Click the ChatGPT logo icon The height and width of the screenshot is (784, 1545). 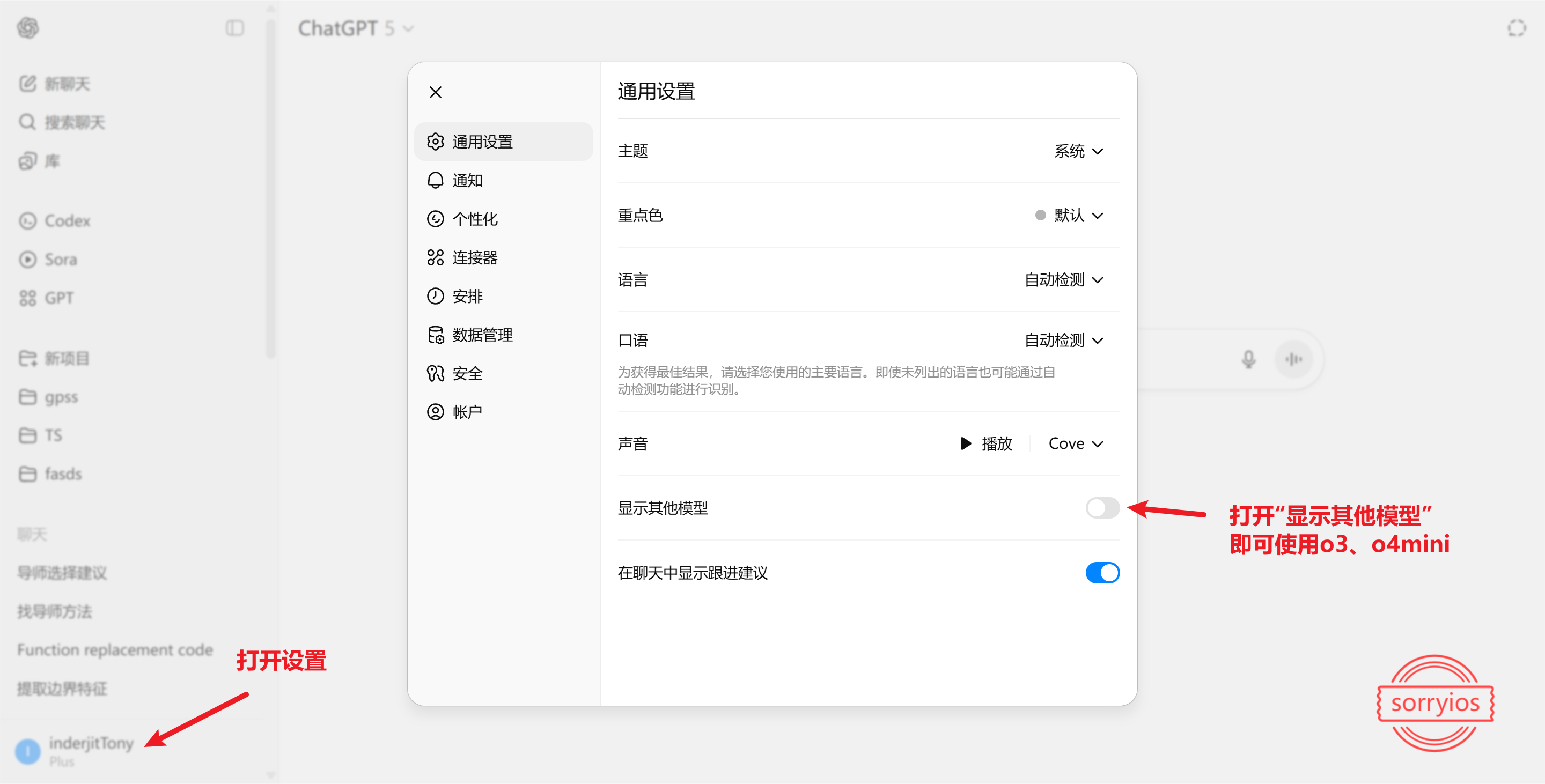pyautogui.click(x=27, y=27)
